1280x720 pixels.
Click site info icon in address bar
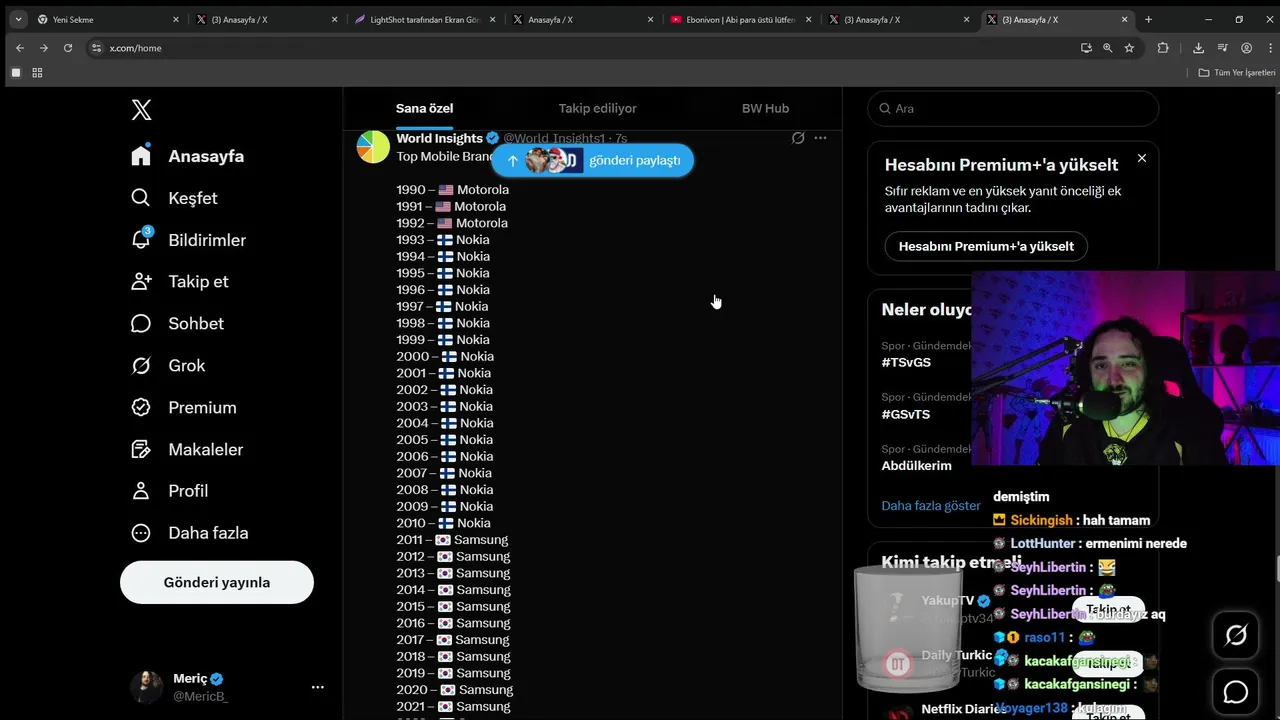[96, 48]
